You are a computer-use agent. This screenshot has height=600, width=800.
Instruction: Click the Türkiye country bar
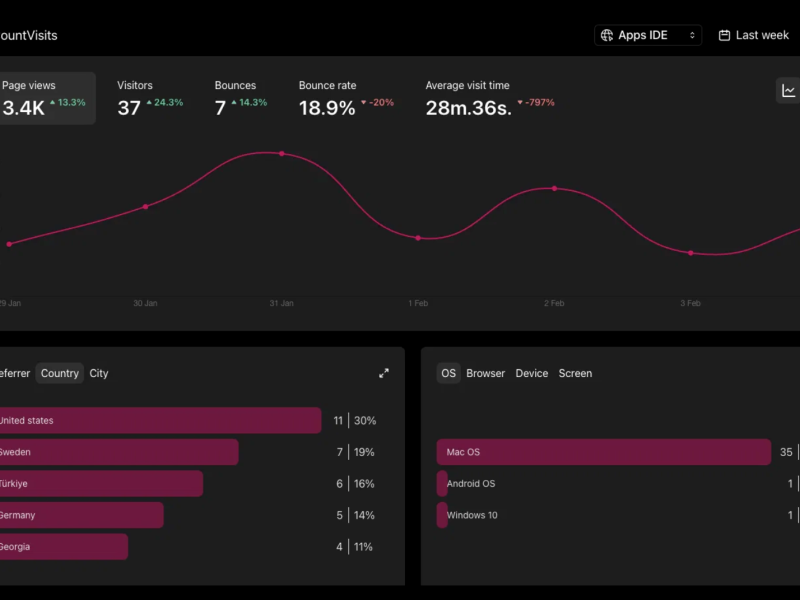click(x=101, y=484)
